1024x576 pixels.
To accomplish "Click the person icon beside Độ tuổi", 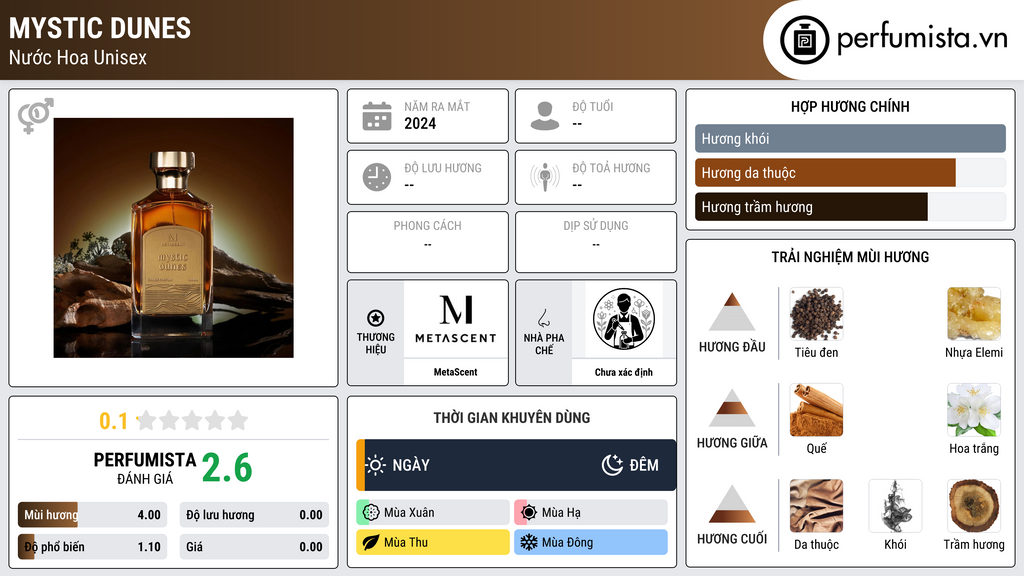I will click(545, 116).
